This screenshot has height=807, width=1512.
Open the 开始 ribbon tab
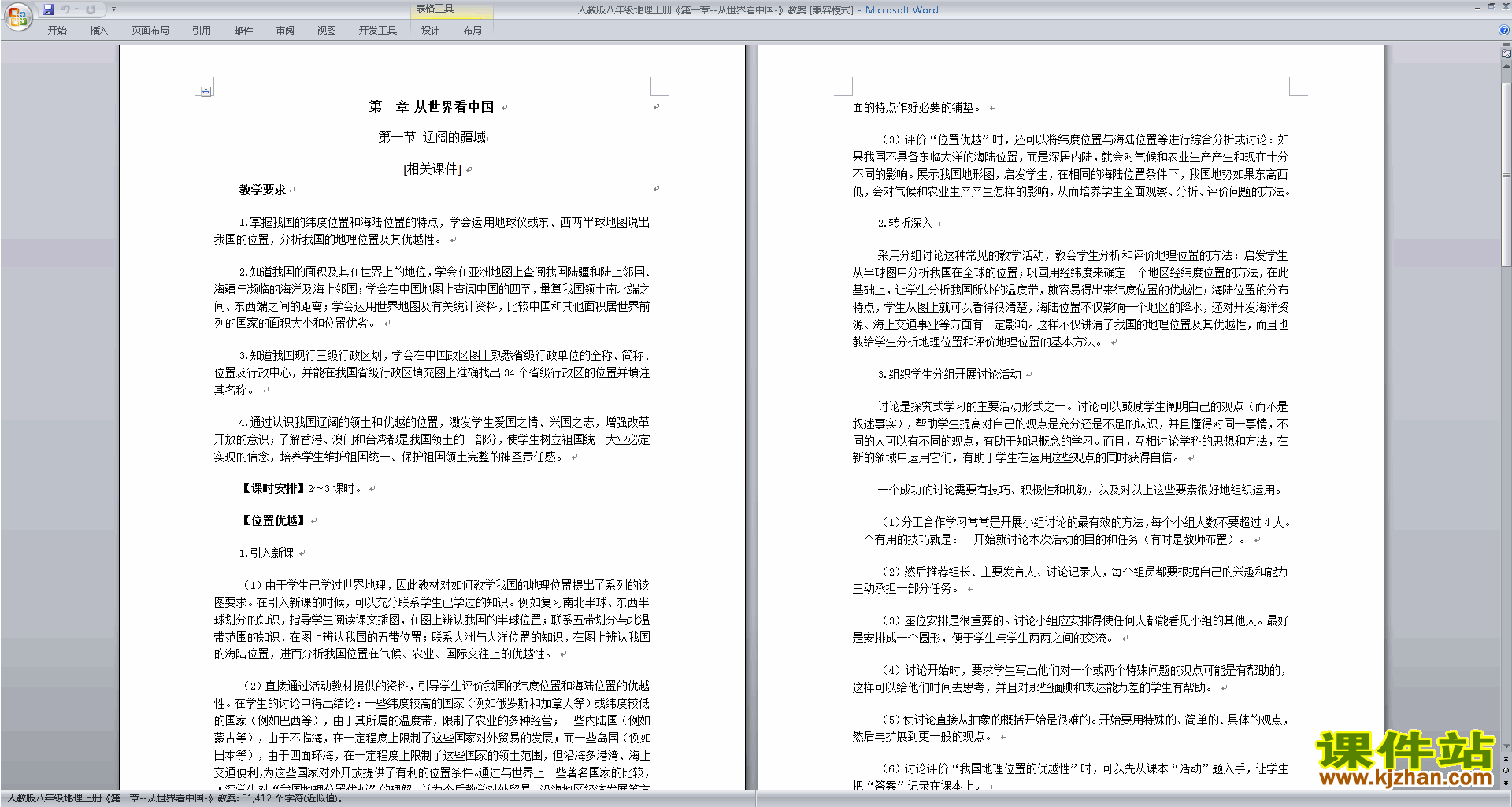57,31
